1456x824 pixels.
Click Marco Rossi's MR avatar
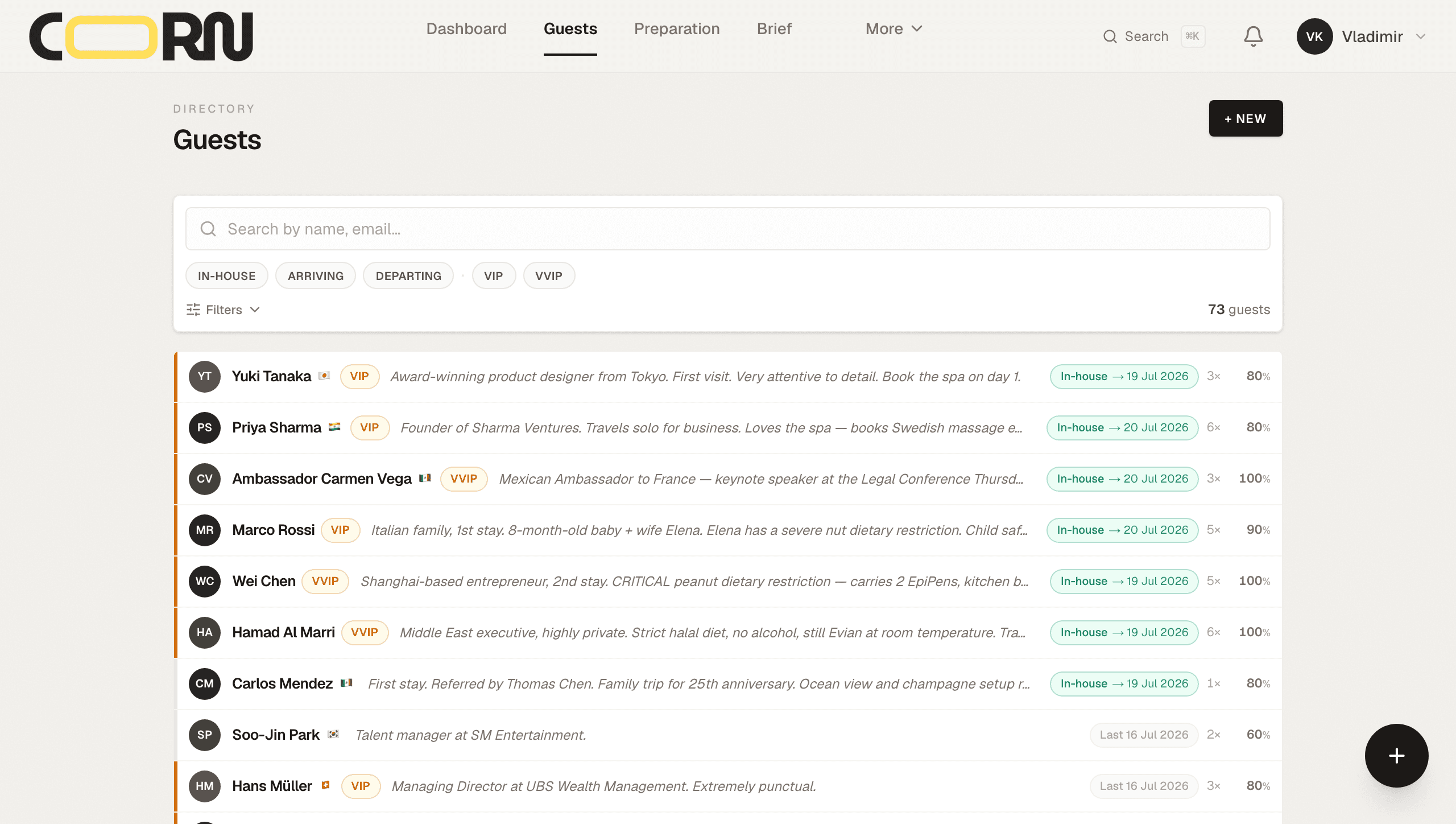pyautogui.click(x=205, y=530)
